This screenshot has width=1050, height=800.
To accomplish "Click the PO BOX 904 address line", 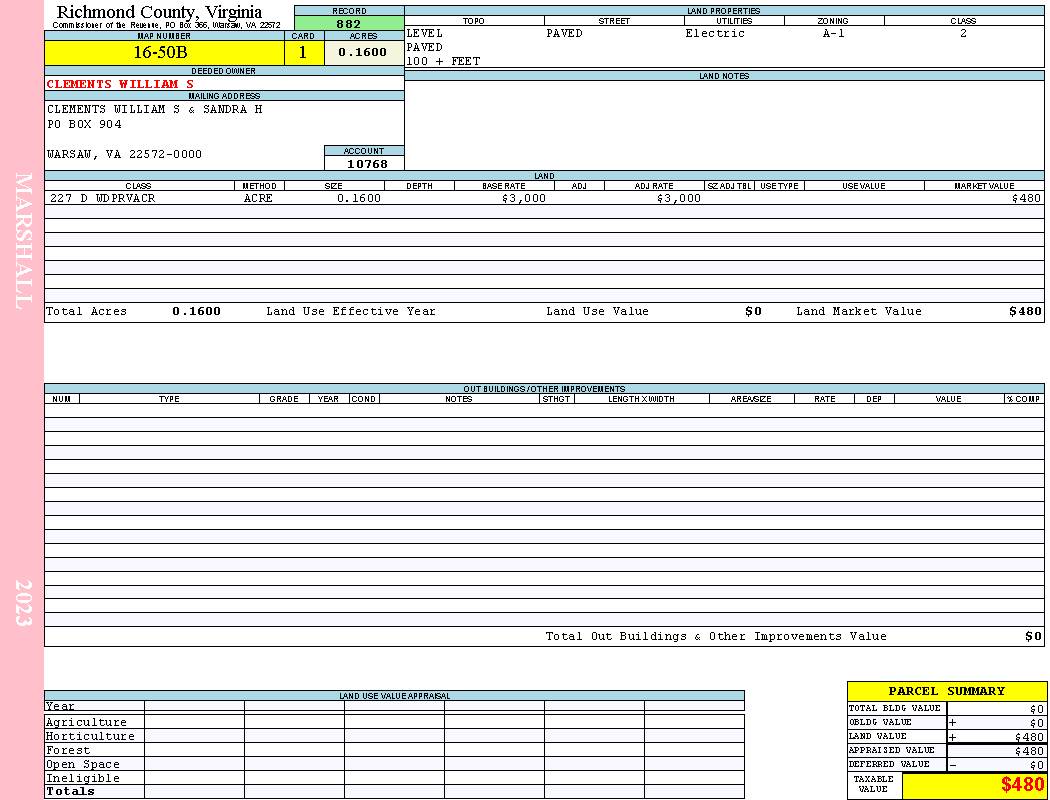I will point(84,125).
